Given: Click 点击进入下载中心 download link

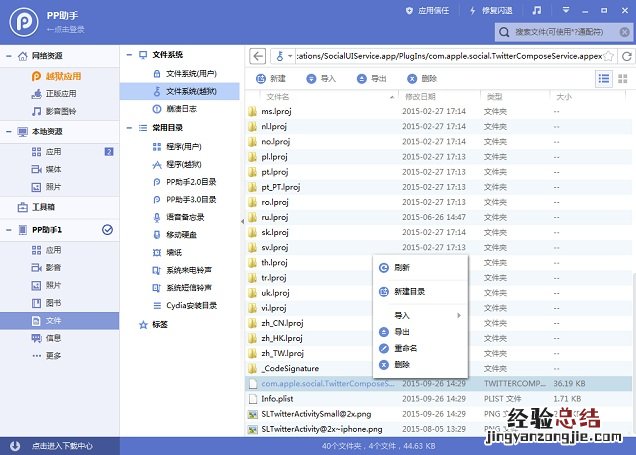Looking at the screenshot, I should pyautogui.click(x=62, y=446).
